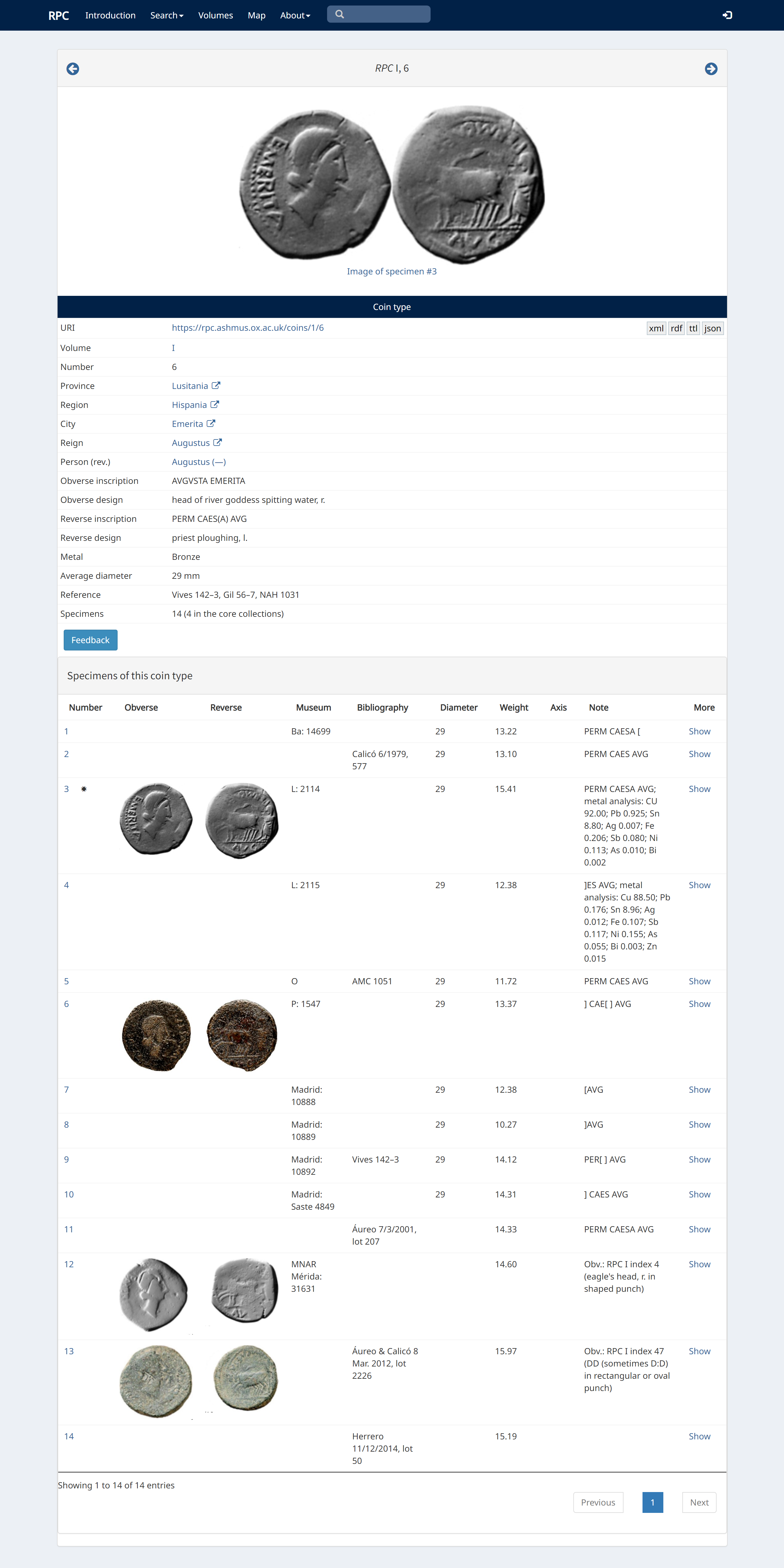
Task: Sort by Bibliography column header
Action: (382, 707)
